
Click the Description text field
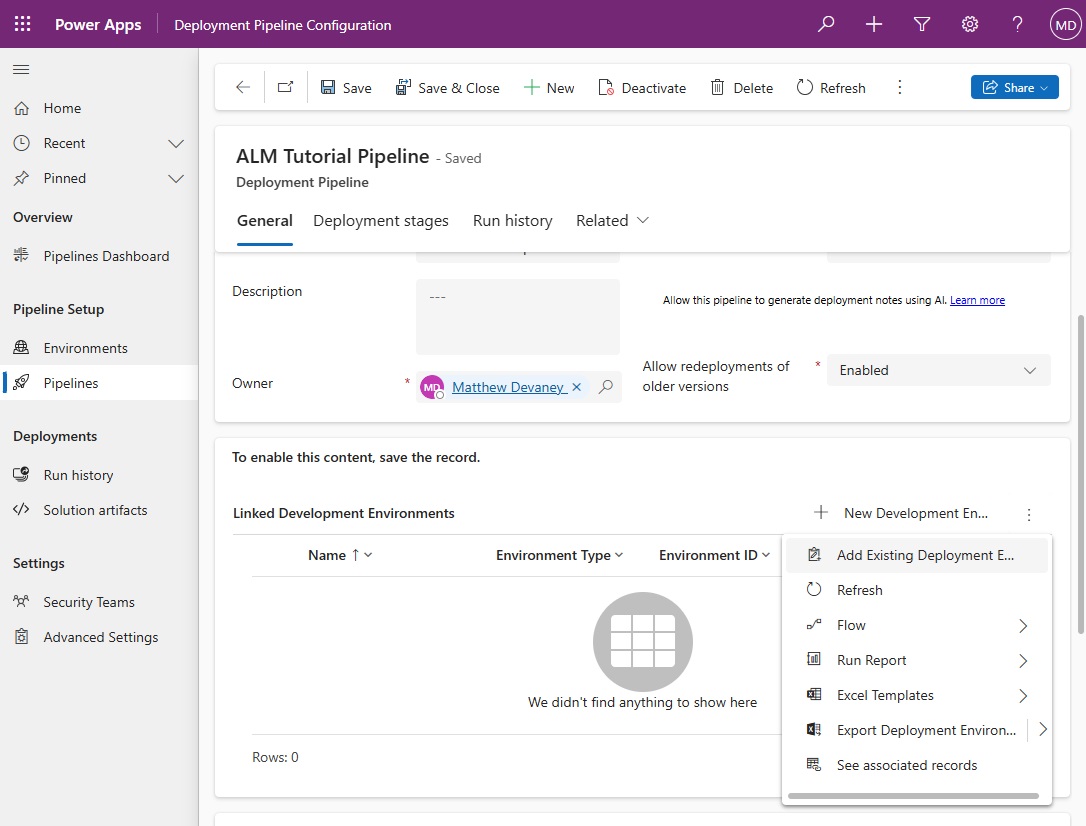[x=517, y=316]
